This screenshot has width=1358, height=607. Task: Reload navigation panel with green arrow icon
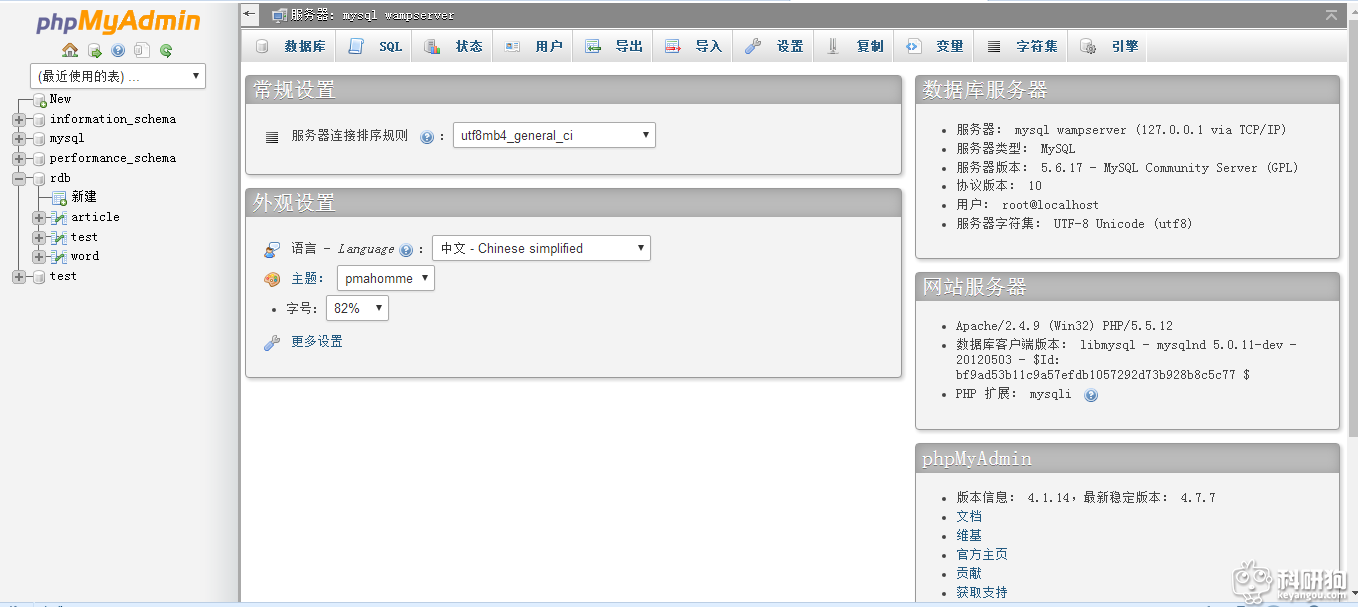pyautogui.click(x=166, y=50)
